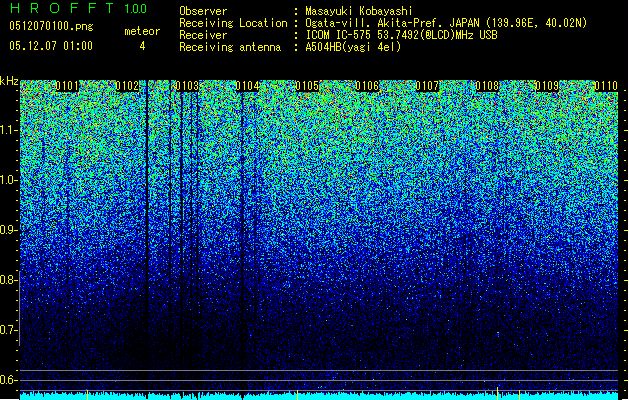Click the kHz axis unit label
The image size is (629, 400).
[9, 81]
